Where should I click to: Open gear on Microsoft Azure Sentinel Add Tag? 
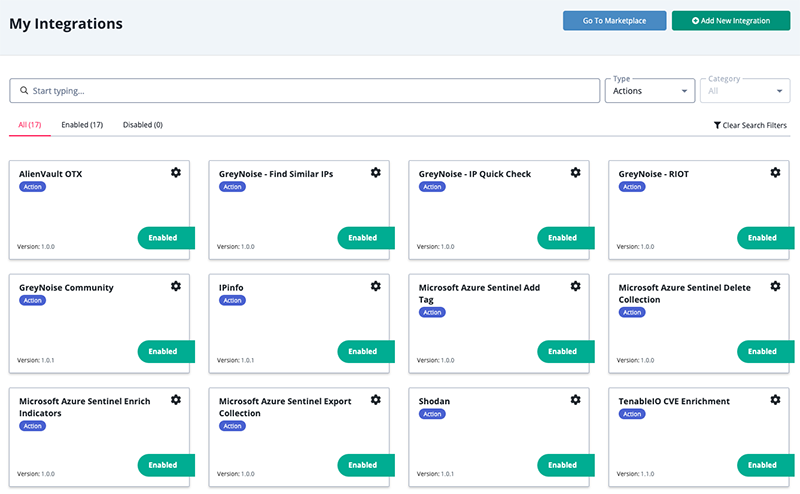pyautogui.click(x=576, y=286)
